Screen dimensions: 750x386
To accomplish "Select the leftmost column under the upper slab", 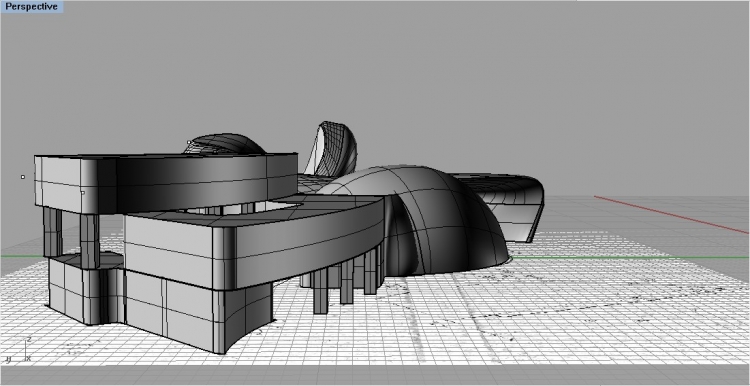I will (x=52, y=232).
